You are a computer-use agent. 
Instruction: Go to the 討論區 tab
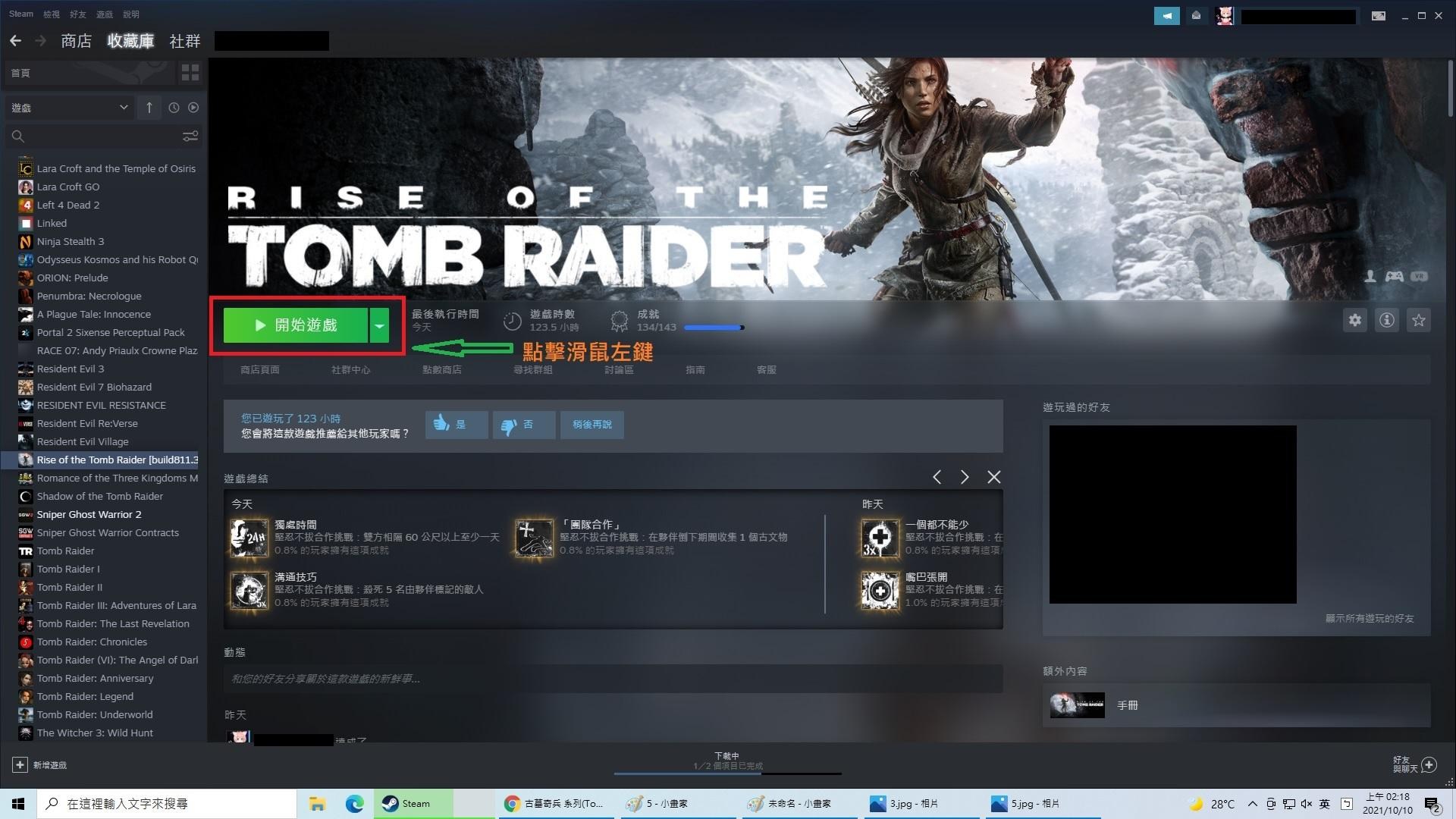619,369
